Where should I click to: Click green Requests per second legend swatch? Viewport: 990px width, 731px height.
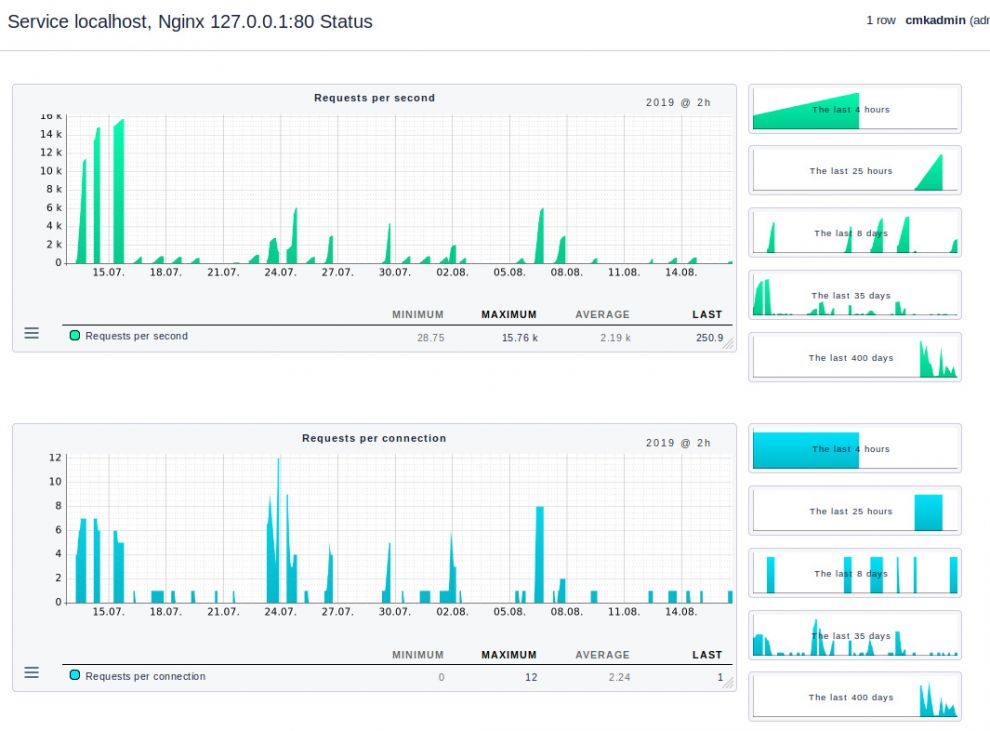tap(75, 336)
